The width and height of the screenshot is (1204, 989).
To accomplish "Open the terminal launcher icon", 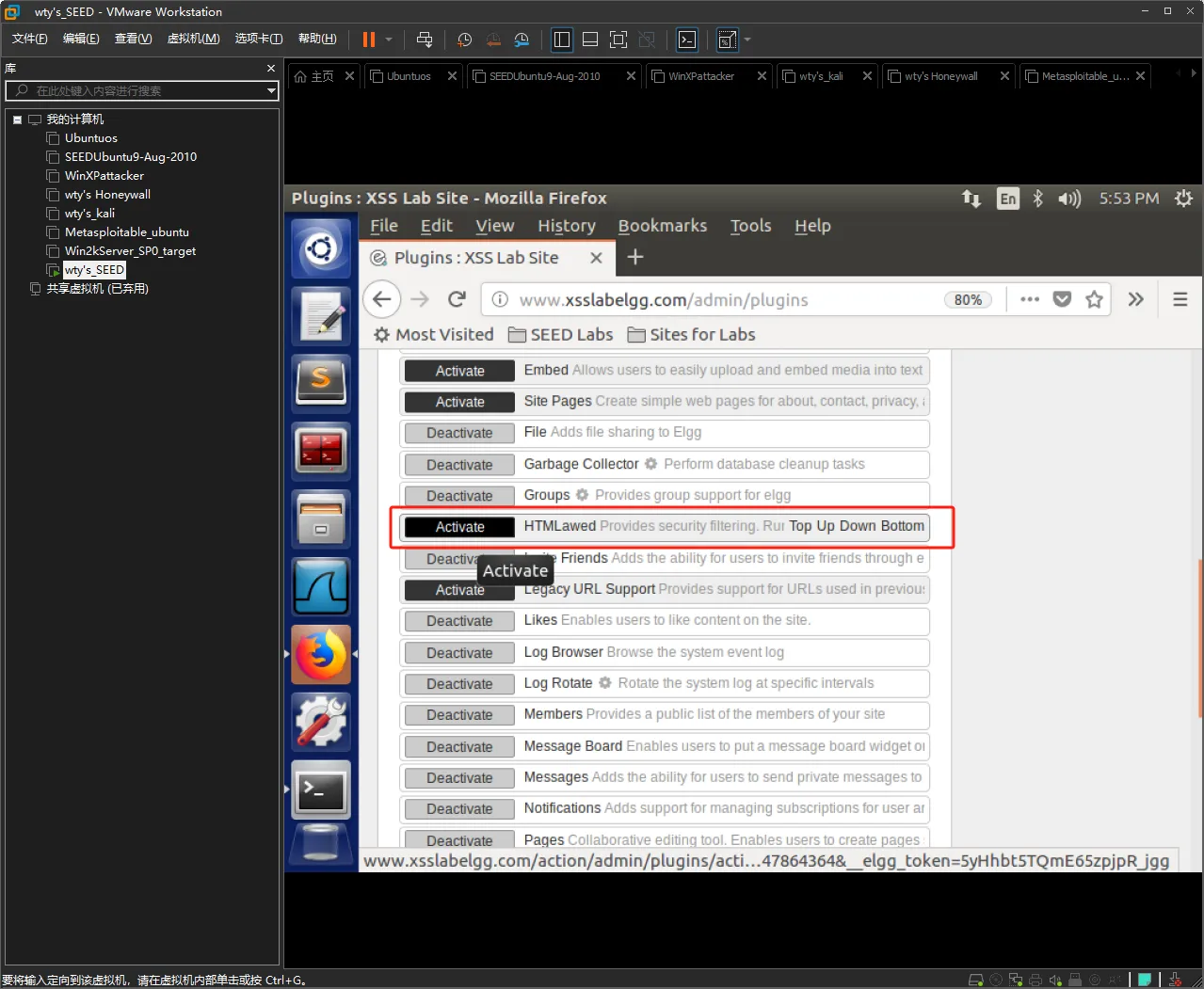I will [321, 790].
